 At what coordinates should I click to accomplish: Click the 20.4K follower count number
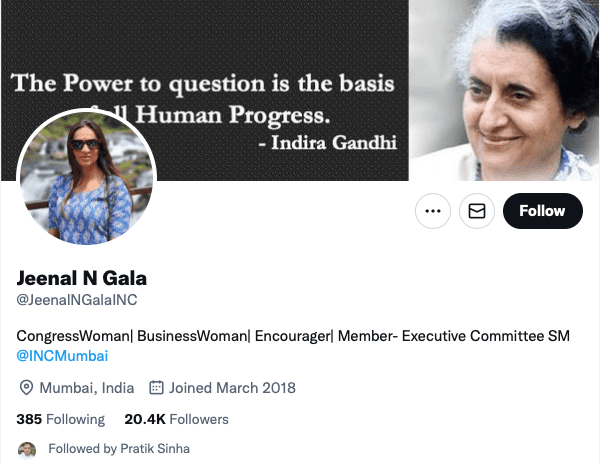pos(145,419)
